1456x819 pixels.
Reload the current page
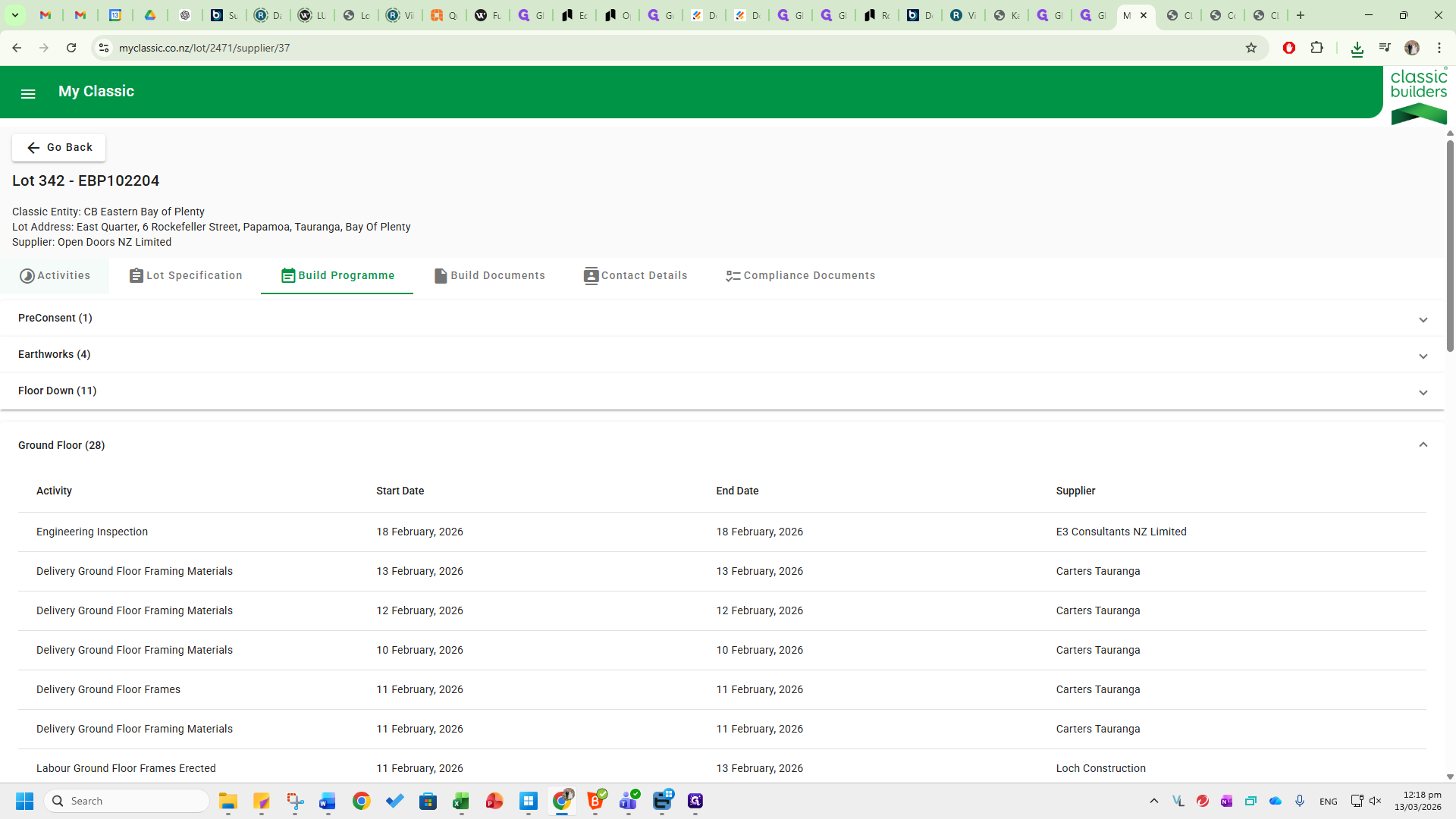[x=71, y=48]
